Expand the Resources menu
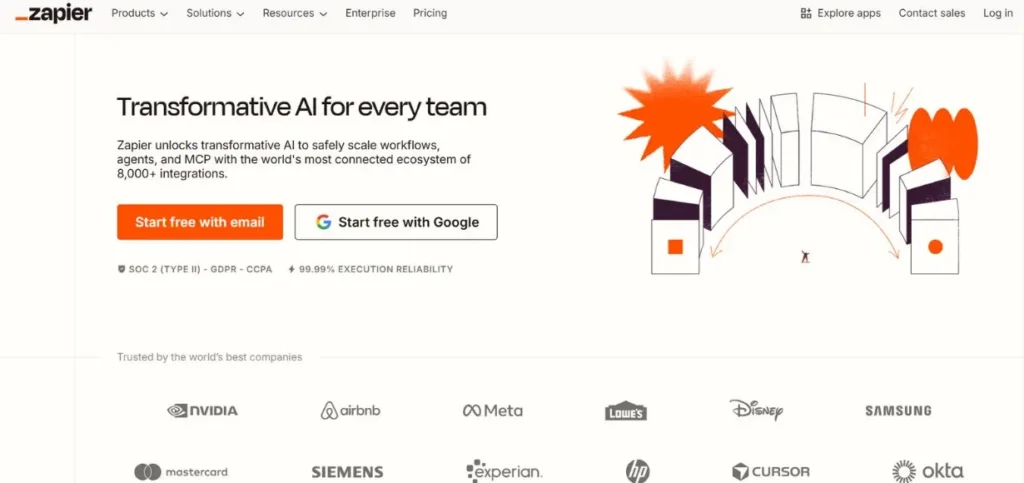Screen dimensions: 1024x483 [295, 13]
